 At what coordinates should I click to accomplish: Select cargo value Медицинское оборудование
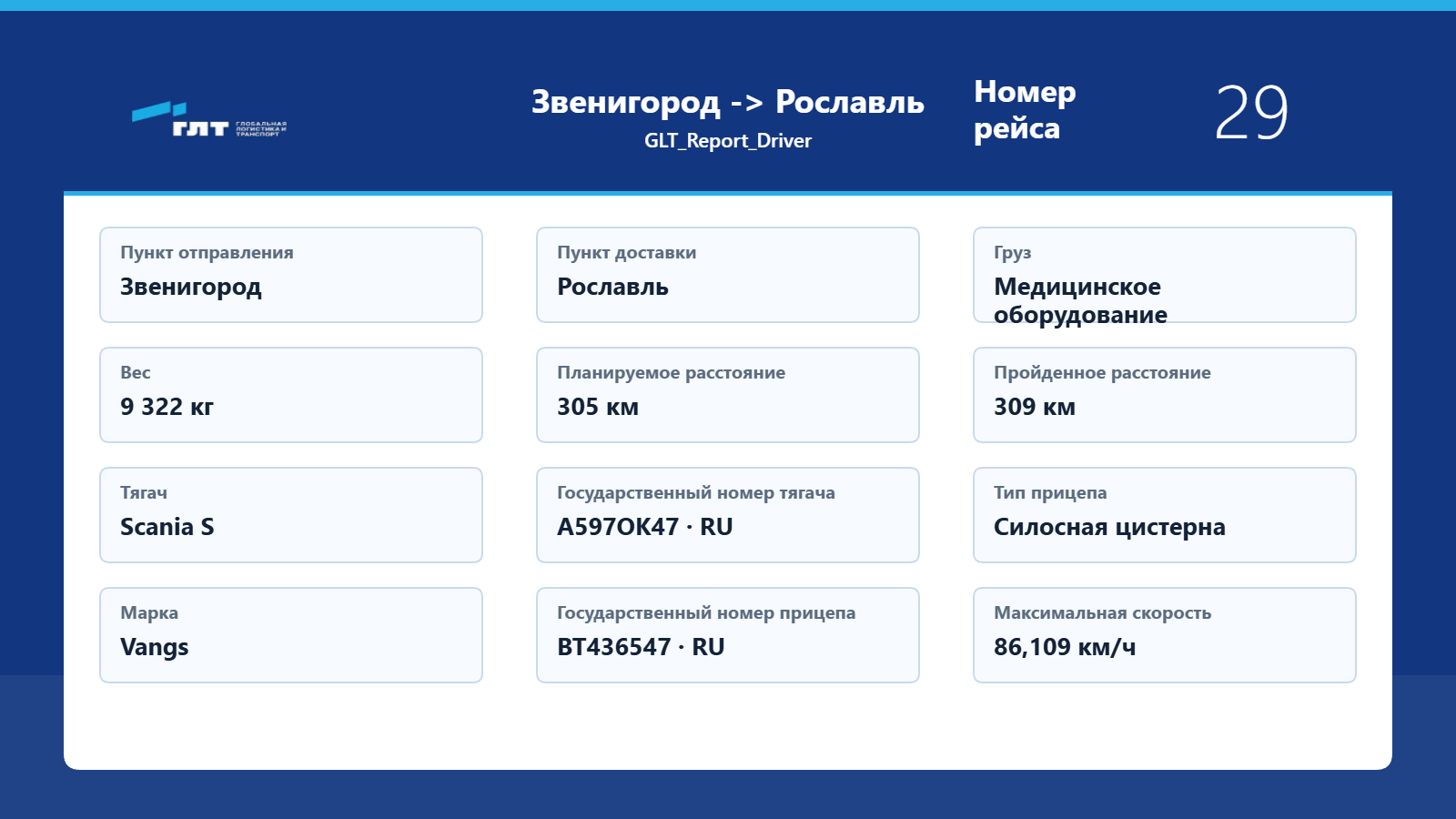click(x=1080, y=301)
